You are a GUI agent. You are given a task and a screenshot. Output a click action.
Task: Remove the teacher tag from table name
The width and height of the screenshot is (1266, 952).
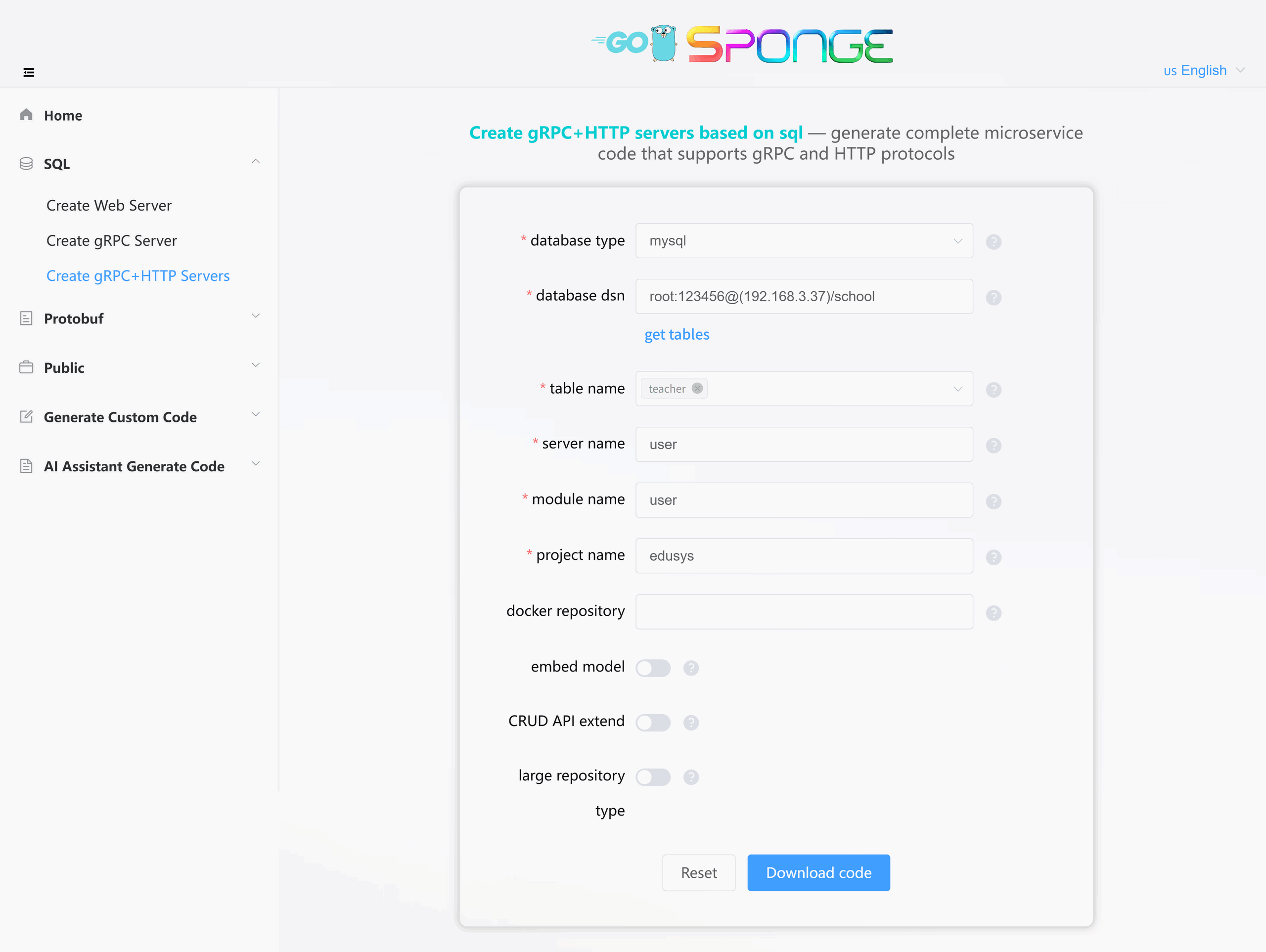click(x=696, y=388)
